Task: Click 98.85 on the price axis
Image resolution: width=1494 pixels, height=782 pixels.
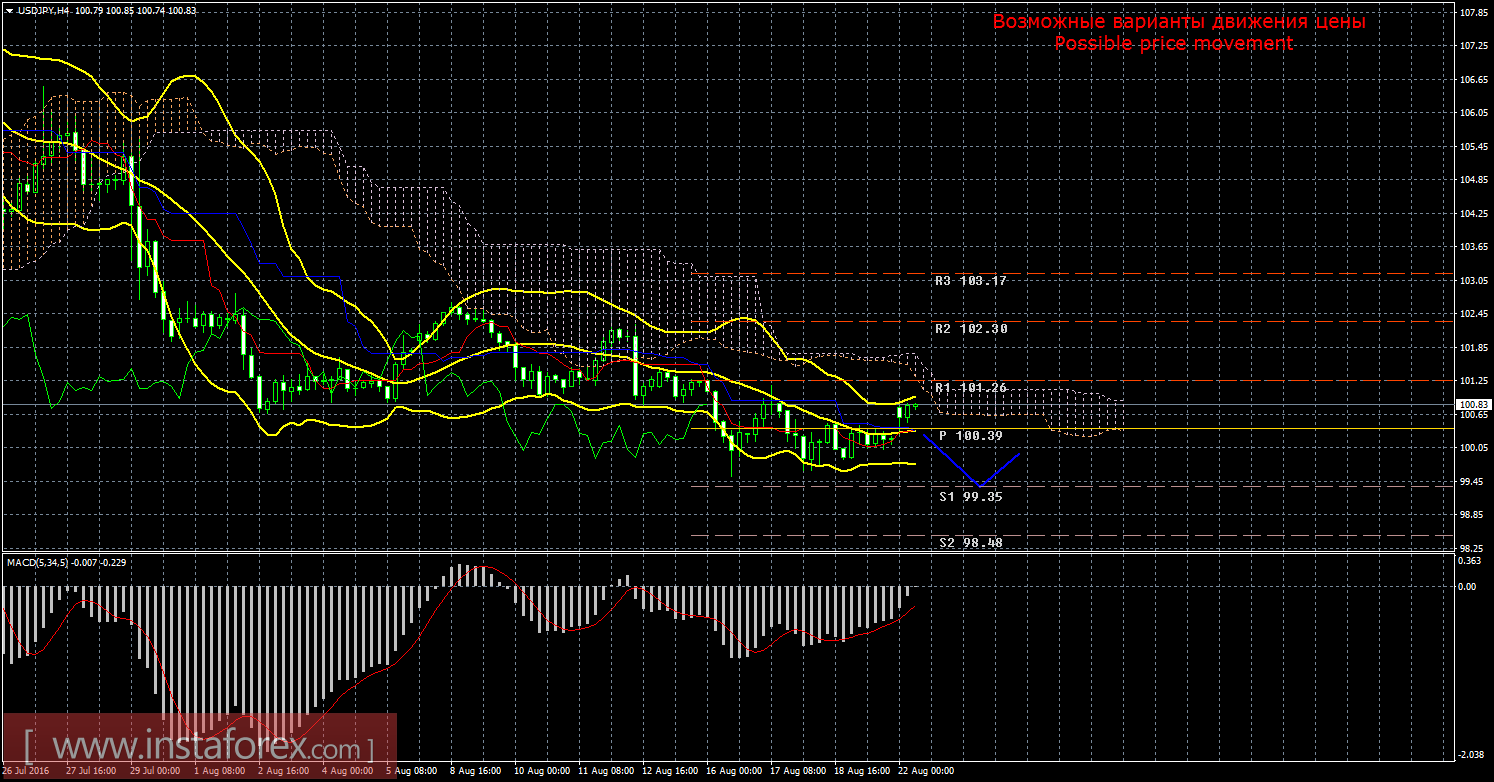Action: click(x=1473, y=515)
